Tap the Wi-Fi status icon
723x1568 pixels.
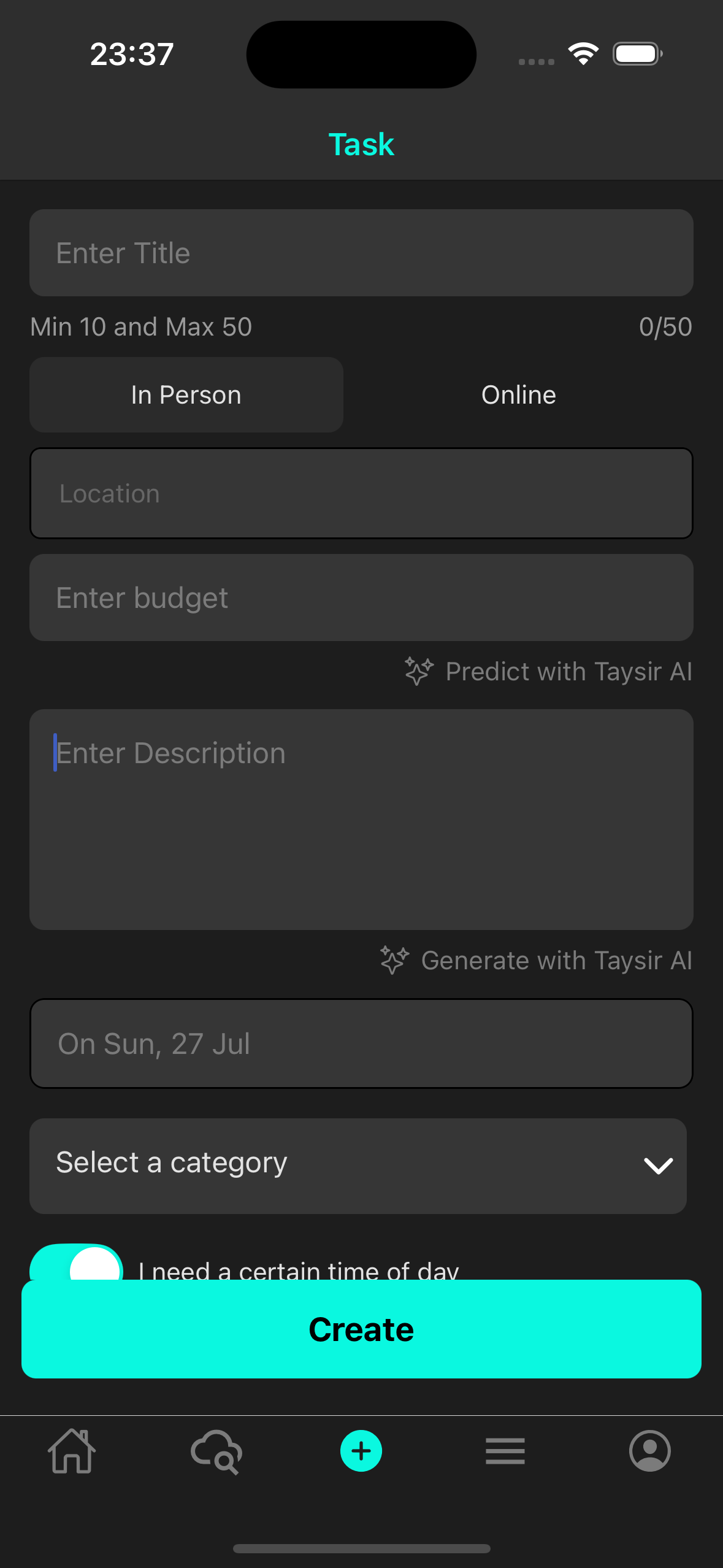pos(583,54)
